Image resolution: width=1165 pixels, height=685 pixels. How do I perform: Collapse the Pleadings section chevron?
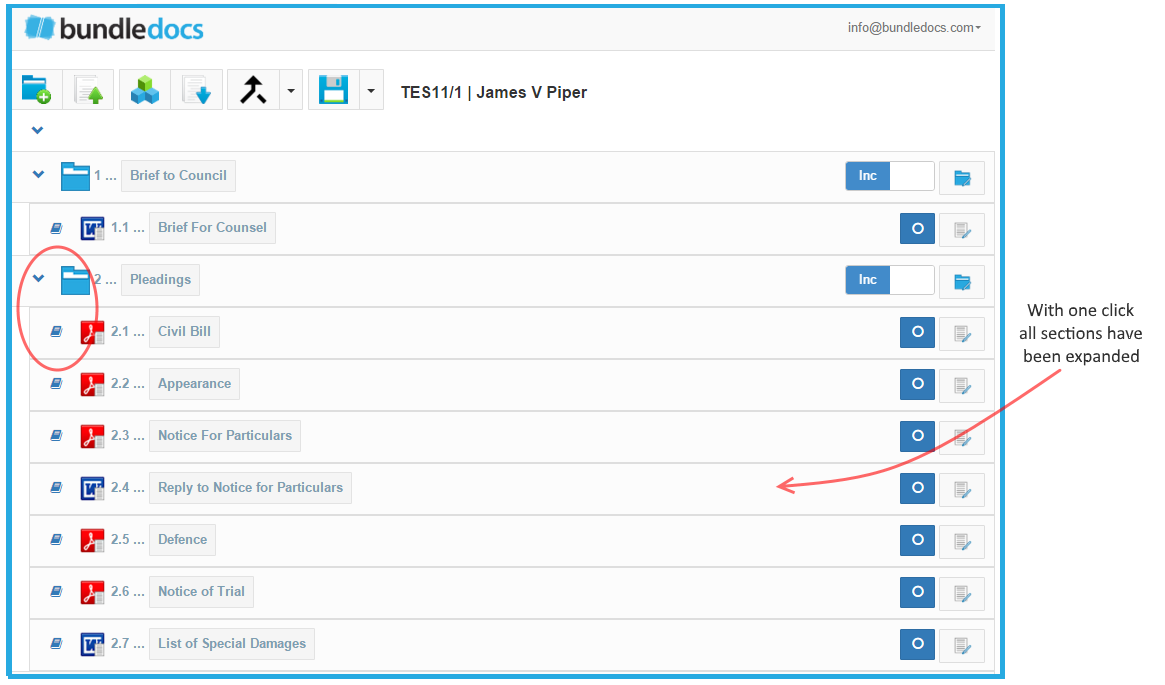pos(39,279)
